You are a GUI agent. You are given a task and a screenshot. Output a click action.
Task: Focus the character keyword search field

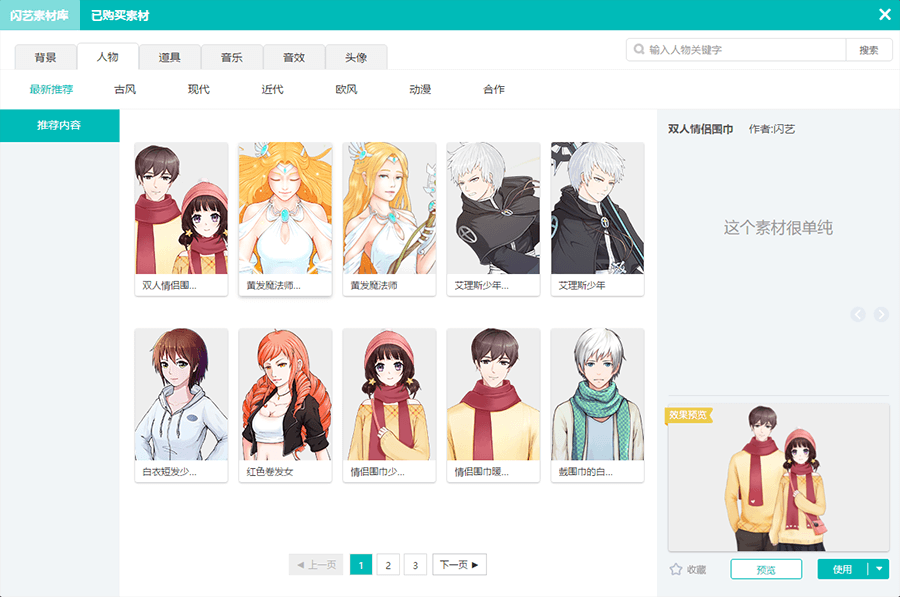point(736,50)
